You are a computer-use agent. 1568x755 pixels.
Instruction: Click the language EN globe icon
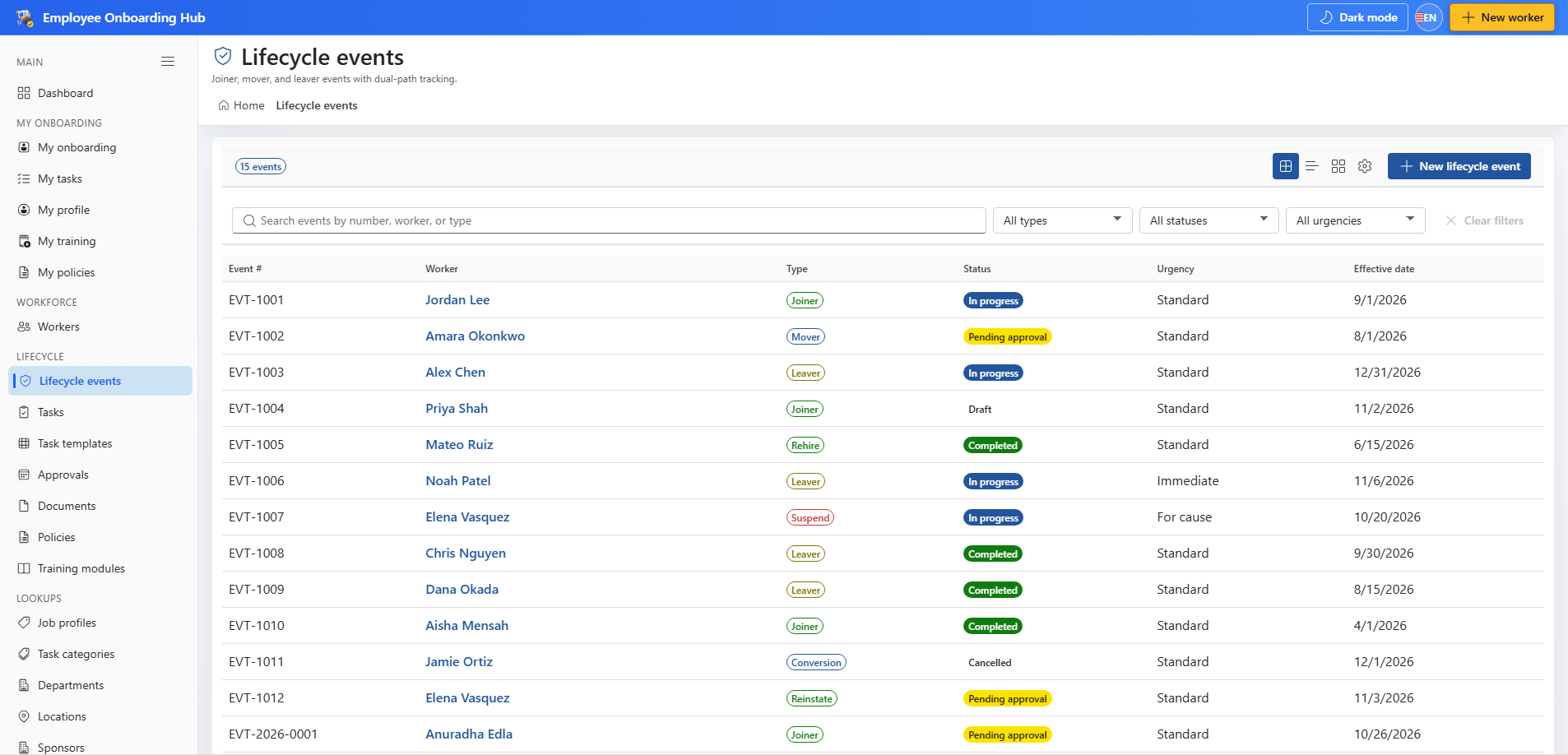1429,17
